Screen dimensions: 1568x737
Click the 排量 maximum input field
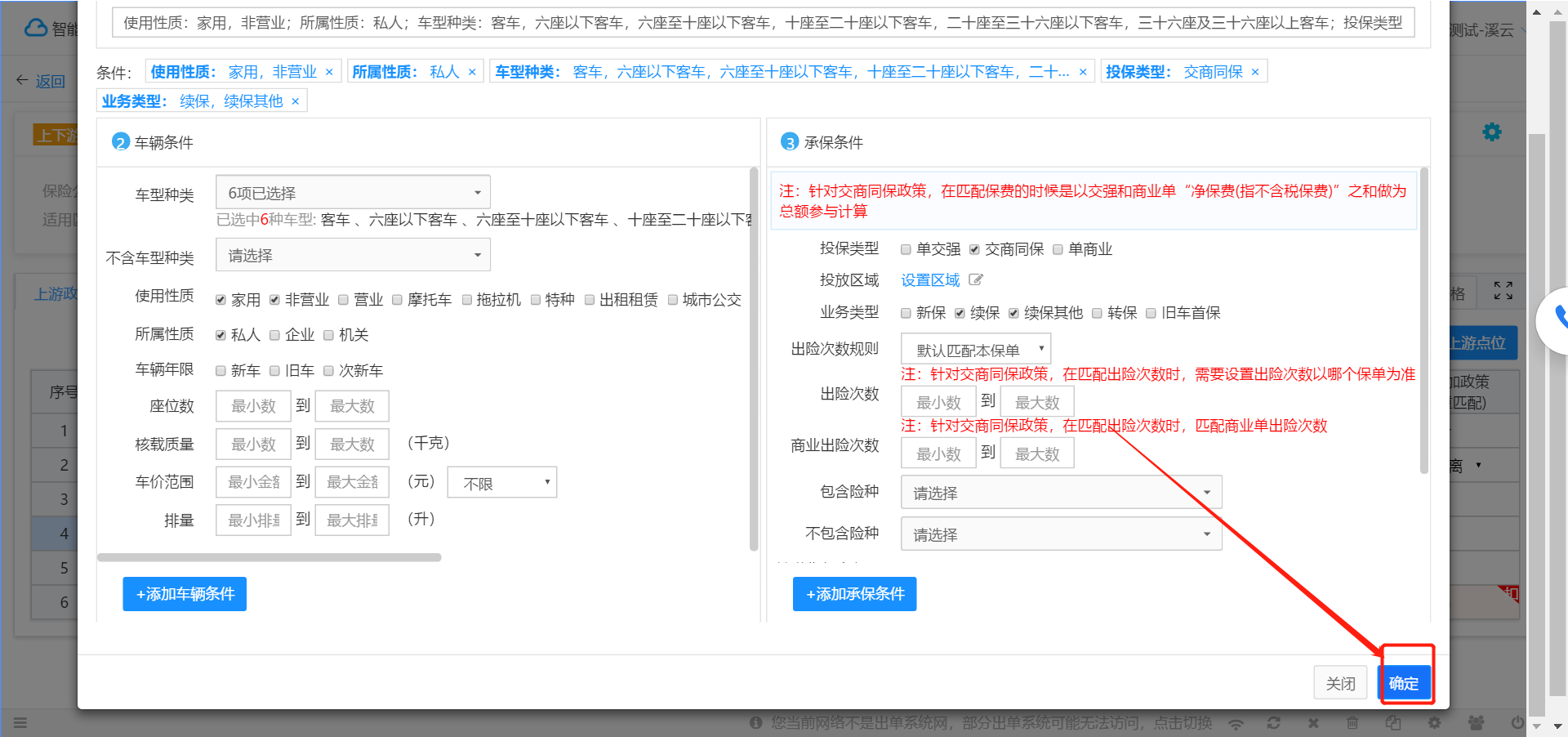[x=352, y=520]
